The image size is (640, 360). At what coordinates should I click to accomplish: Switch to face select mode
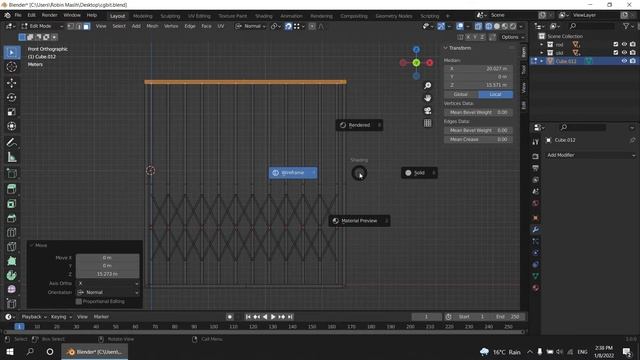pyautogui.click(x=87, y=27)
